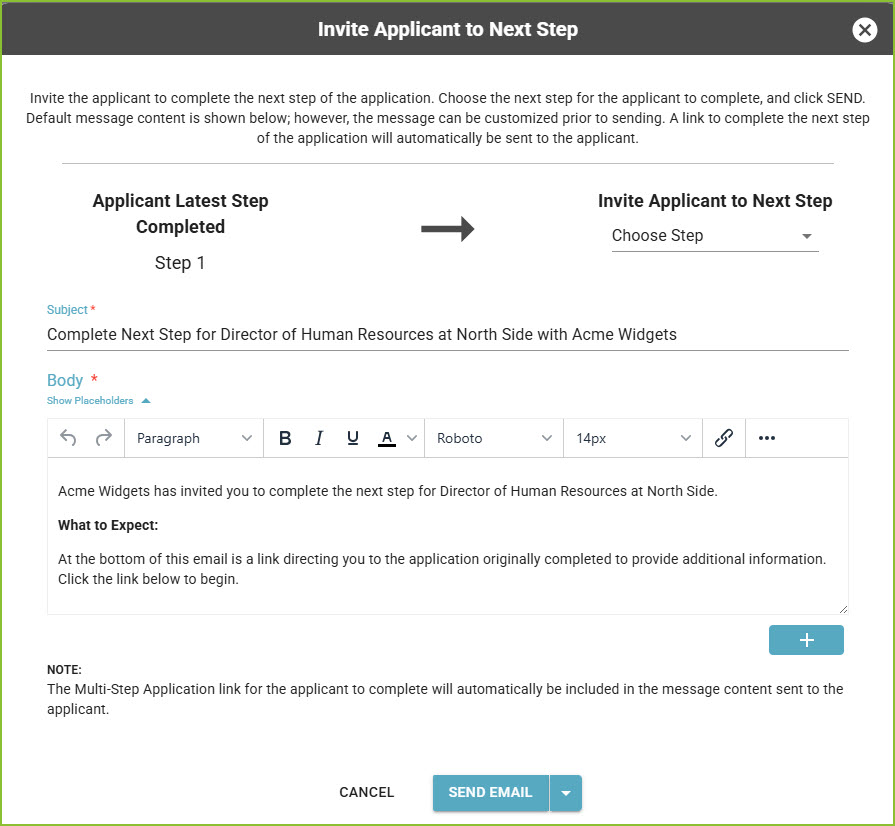Screen dimensions: 895x826
Task: Open the Choose Step dropdown
Action: (x=715, y=236)
